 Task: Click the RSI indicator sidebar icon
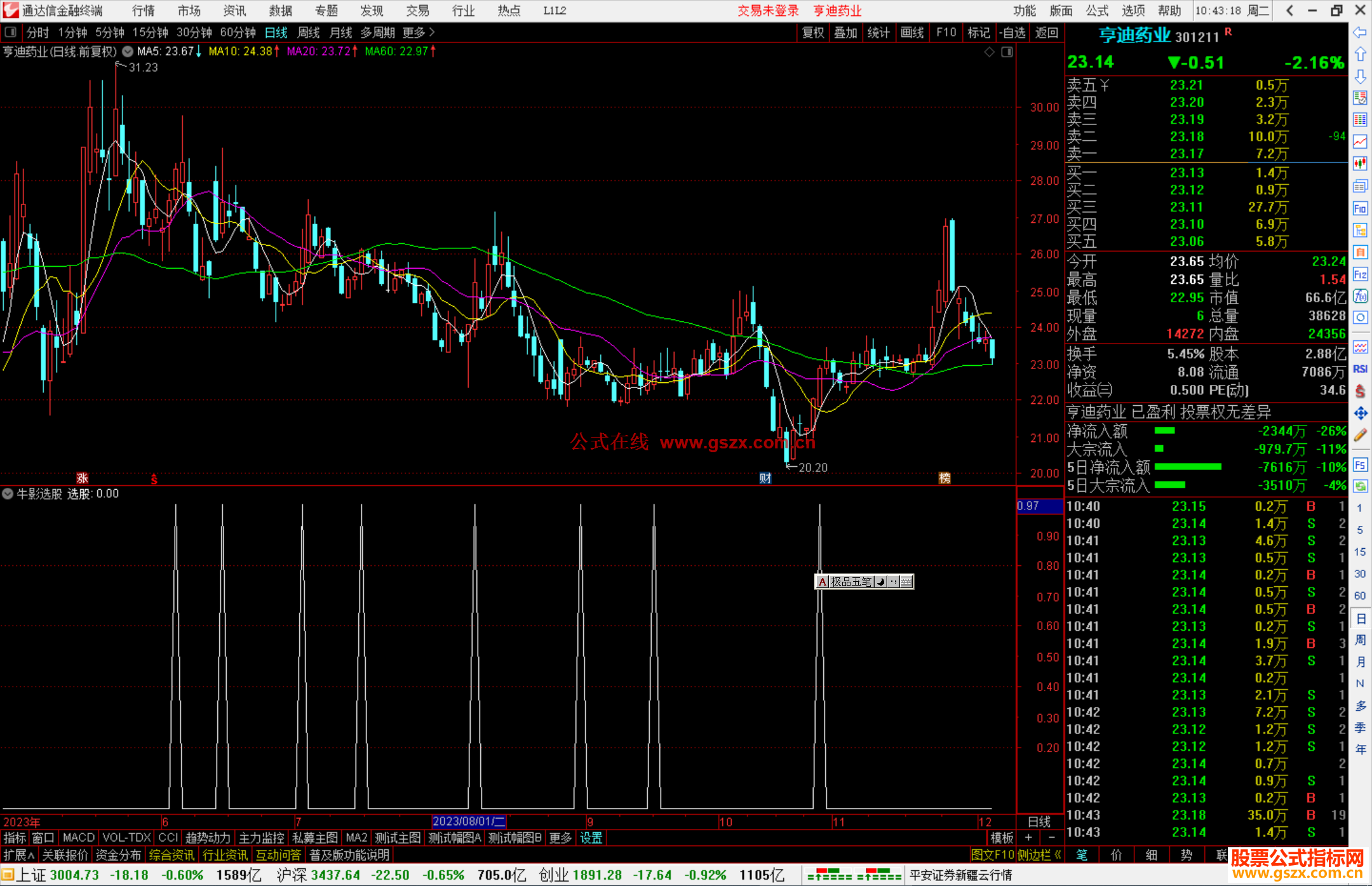click(x=1360, y=369)
